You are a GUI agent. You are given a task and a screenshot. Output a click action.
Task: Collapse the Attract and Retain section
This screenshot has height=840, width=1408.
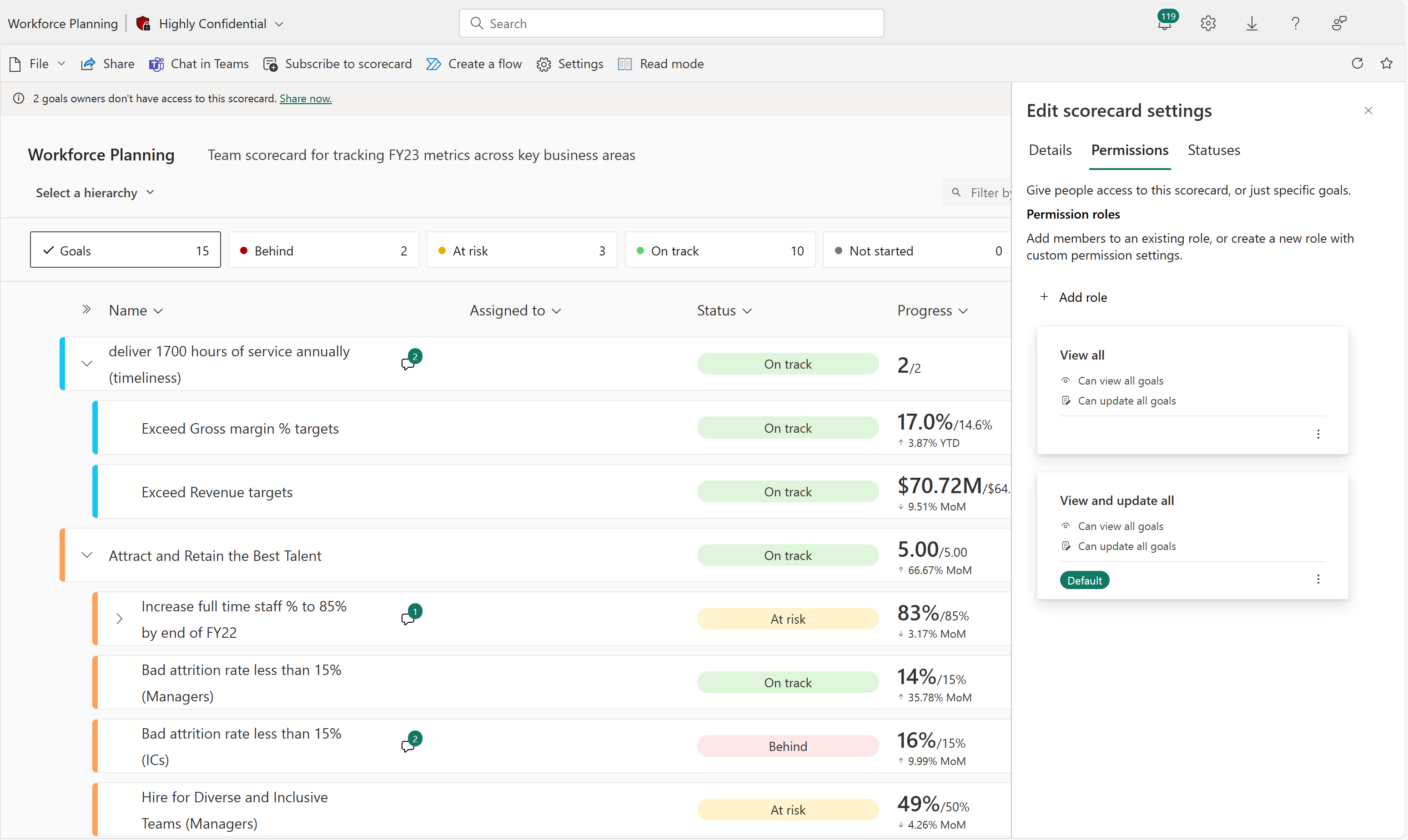click(87, 555)
